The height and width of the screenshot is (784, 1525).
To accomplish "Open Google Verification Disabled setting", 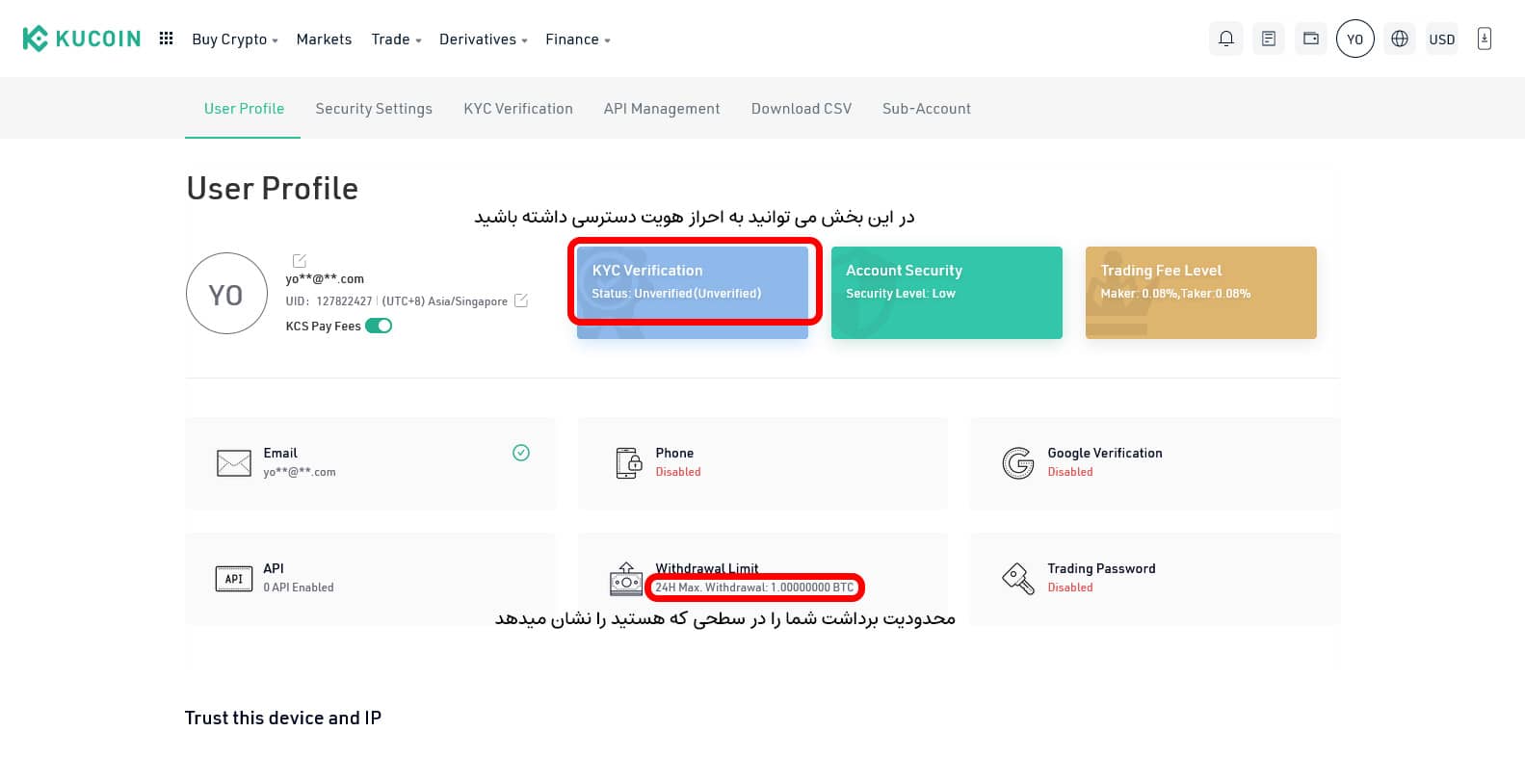I will (1155, 463).
